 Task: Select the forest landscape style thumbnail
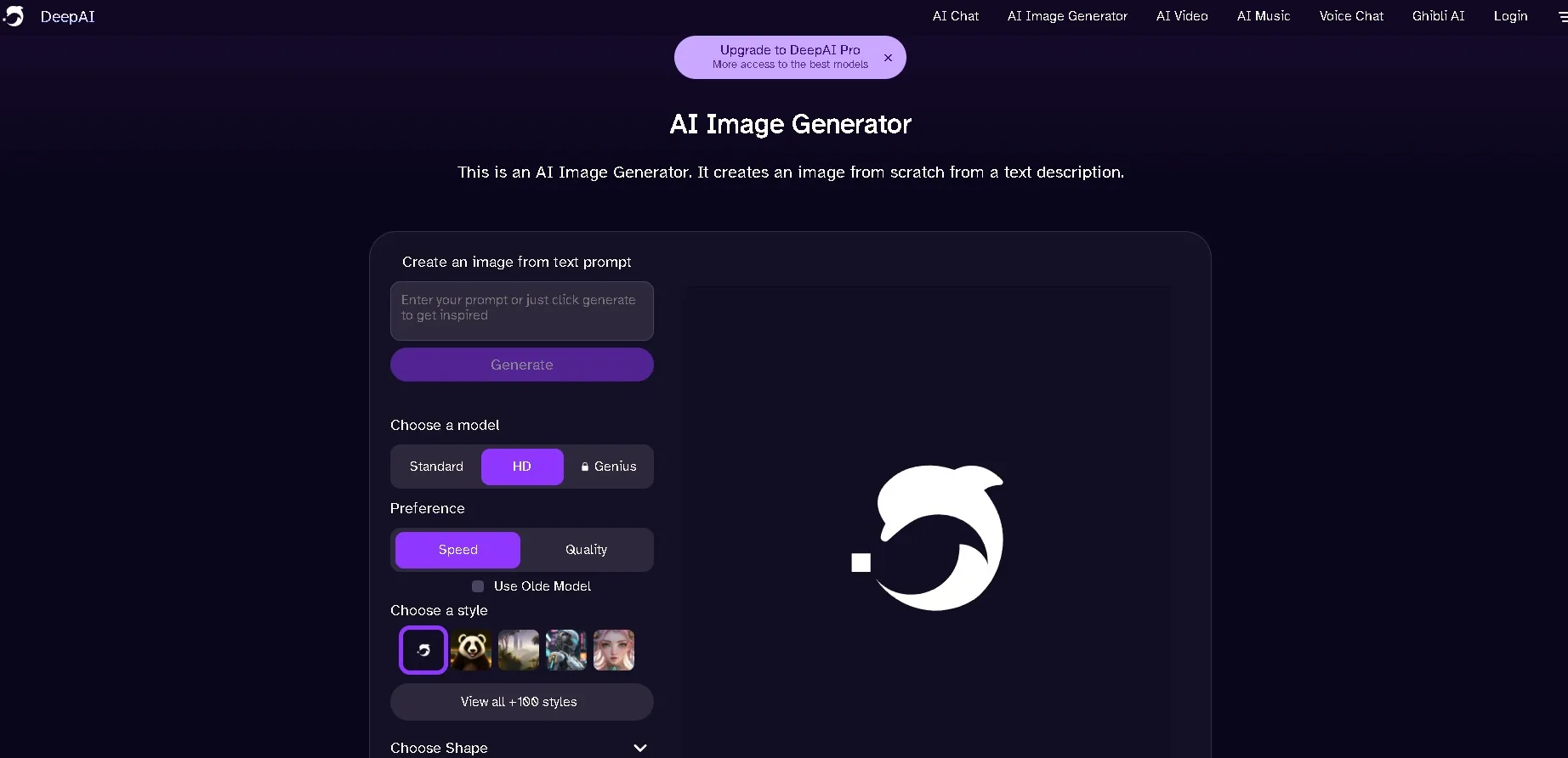tap(519, 650)
